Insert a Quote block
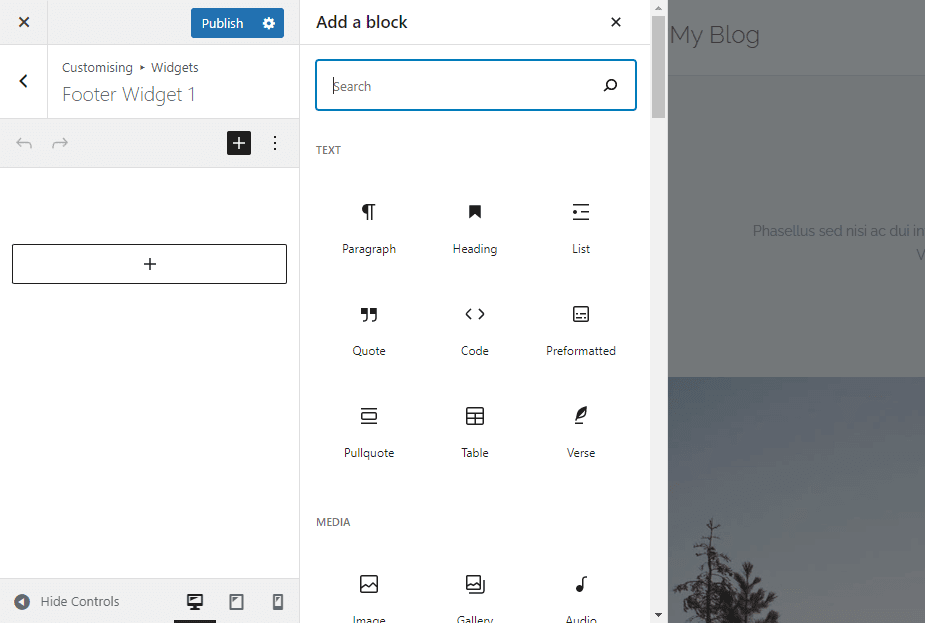 click(x=369, y=330)
